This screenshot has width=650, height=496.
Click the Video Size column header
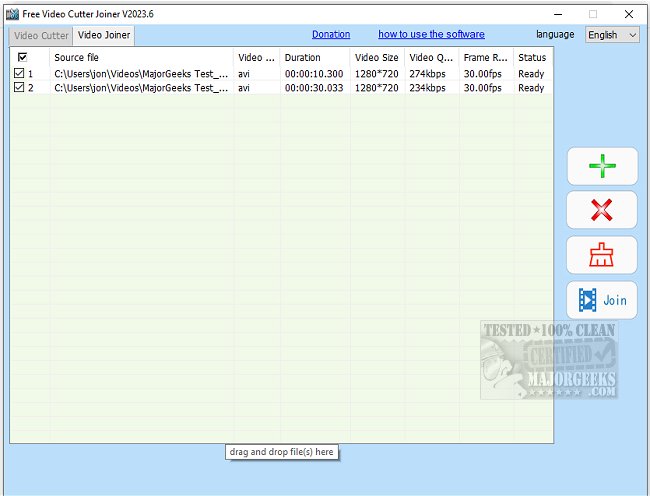tap(377, 57)
